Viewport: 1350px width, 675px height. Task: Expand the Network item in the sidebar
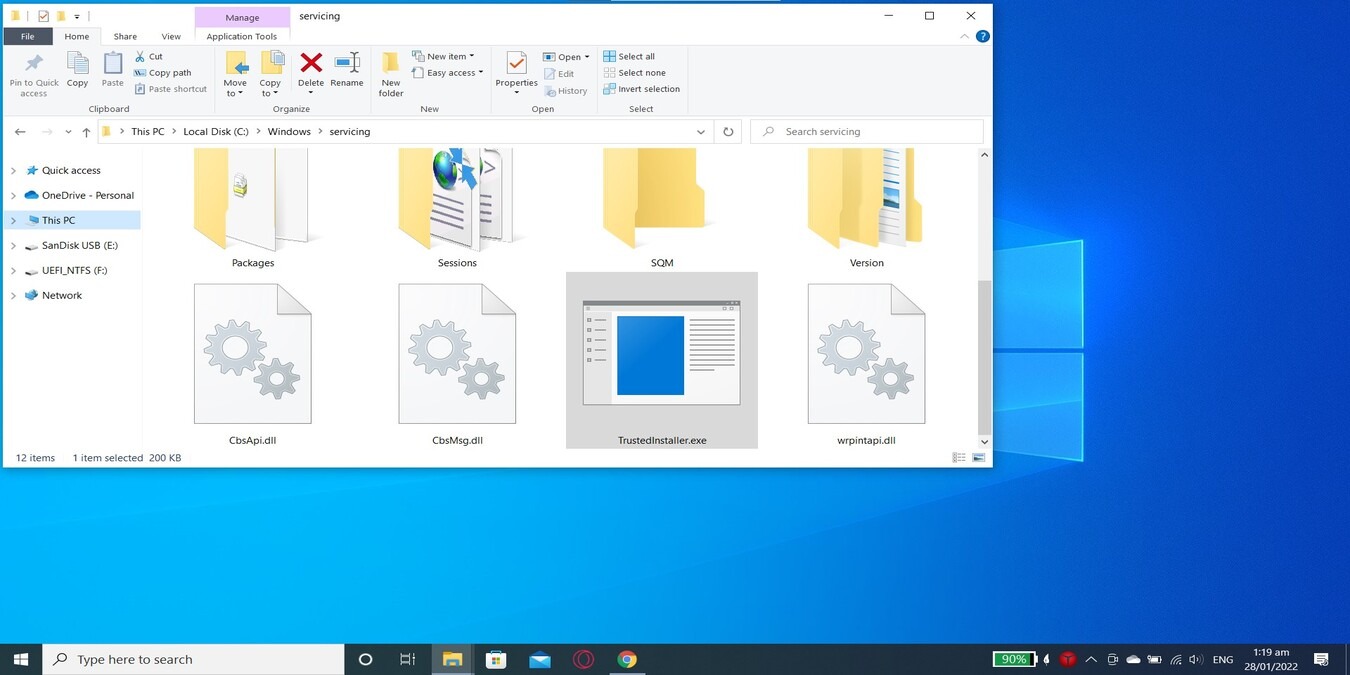[13, 295]
